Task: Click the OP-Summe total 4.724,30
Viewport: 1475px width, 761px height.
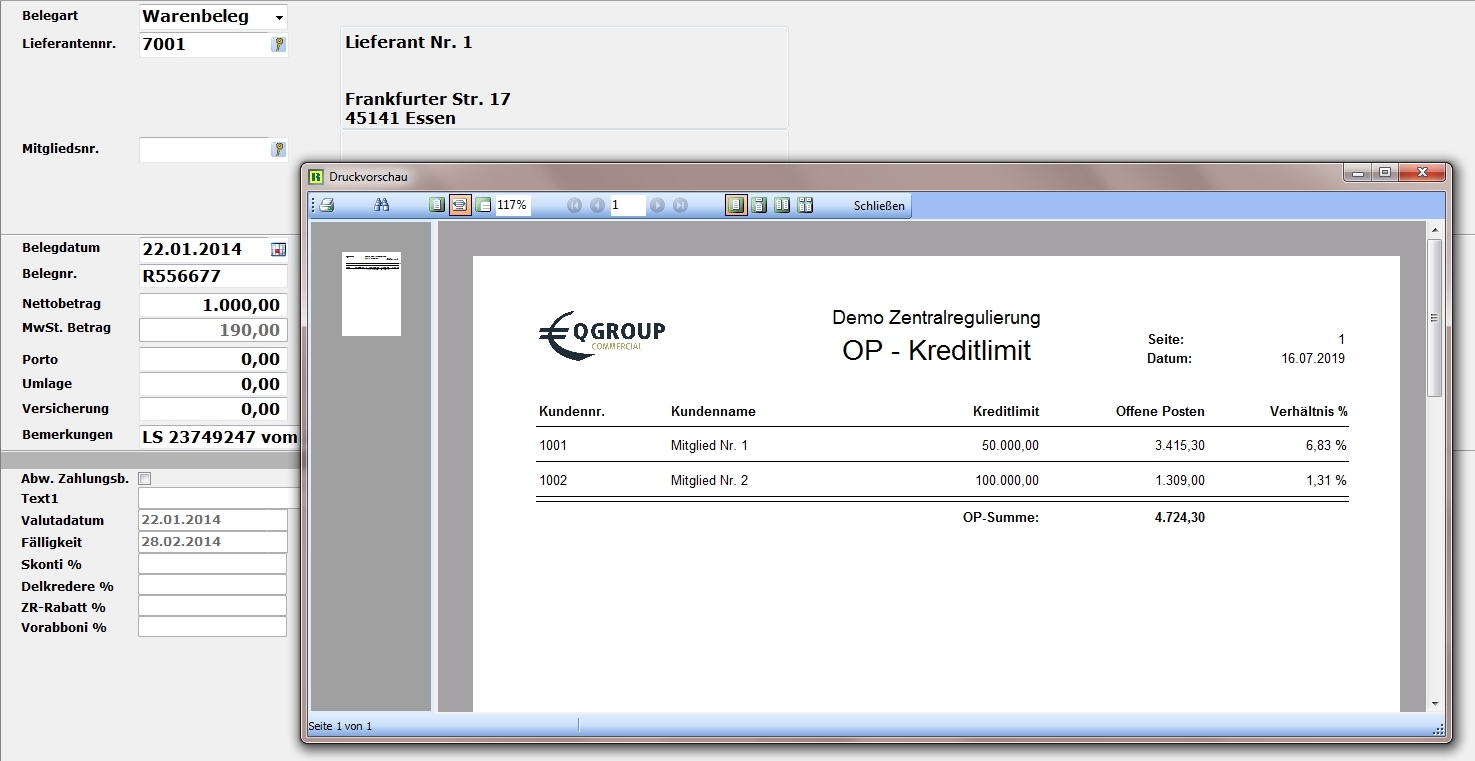Action: [x=1179, y=517]
